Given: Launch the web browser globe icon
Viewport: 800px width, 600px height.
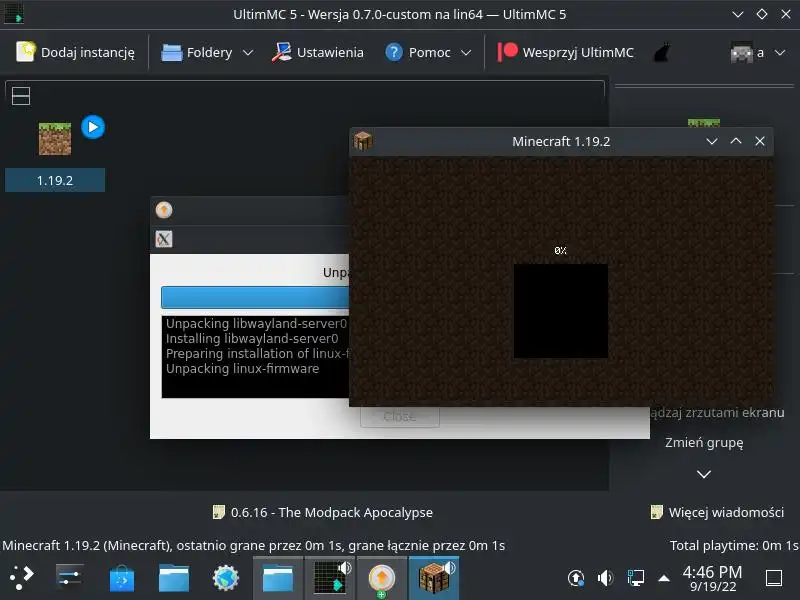Looking at the screenshot, I should [226, 578].
